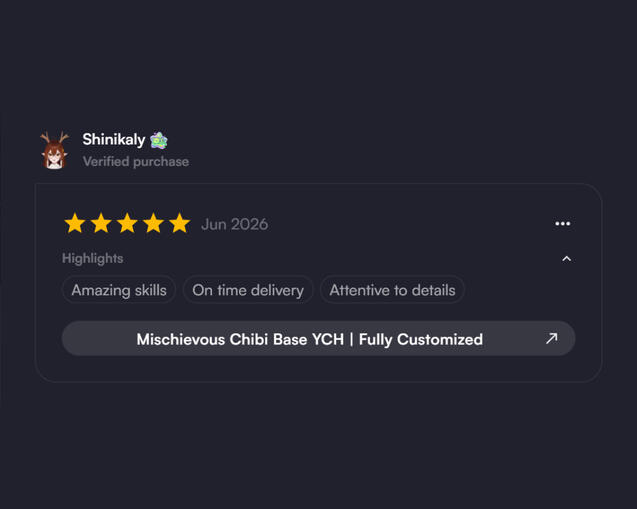Click the arrow icon on the listing button
The height and width of the screenshot is (509, 637).
click(x=551, y=338)
